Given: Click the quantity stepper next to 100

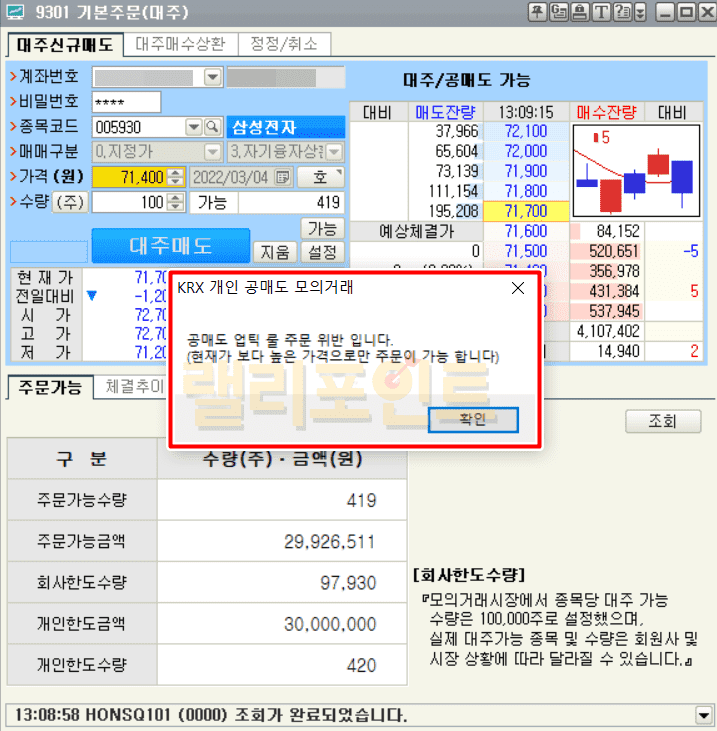Looking at the screenshot, I should click(176, 202).
